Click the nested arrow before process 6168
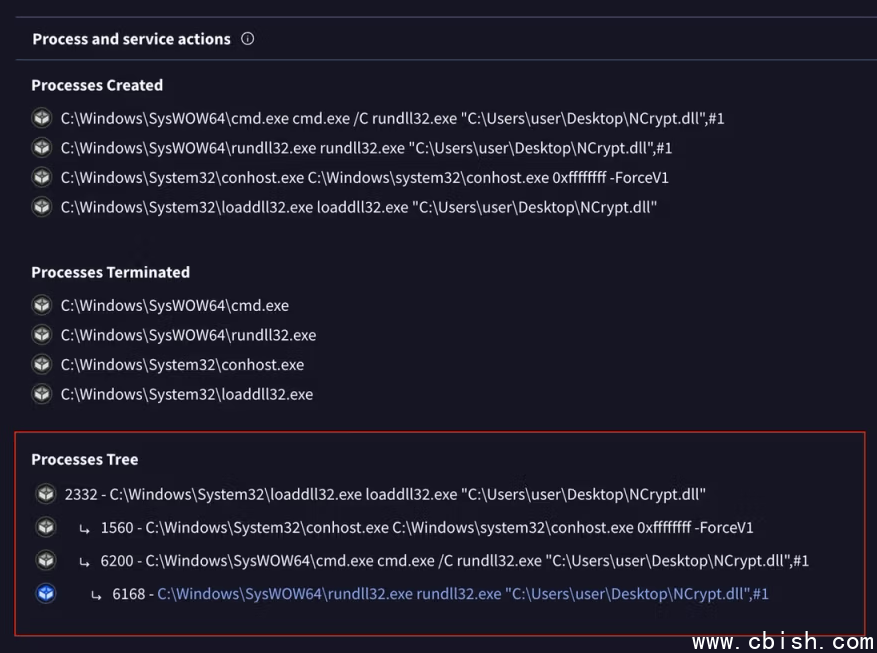The height and width of the screenshot is (653, 877). click(96, 595)
